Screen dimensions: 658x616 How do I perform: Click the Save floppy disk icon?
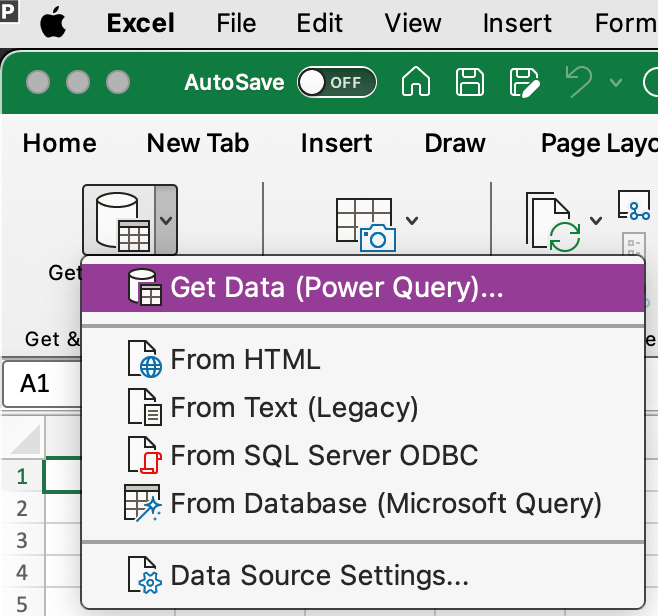click(470, 82)
